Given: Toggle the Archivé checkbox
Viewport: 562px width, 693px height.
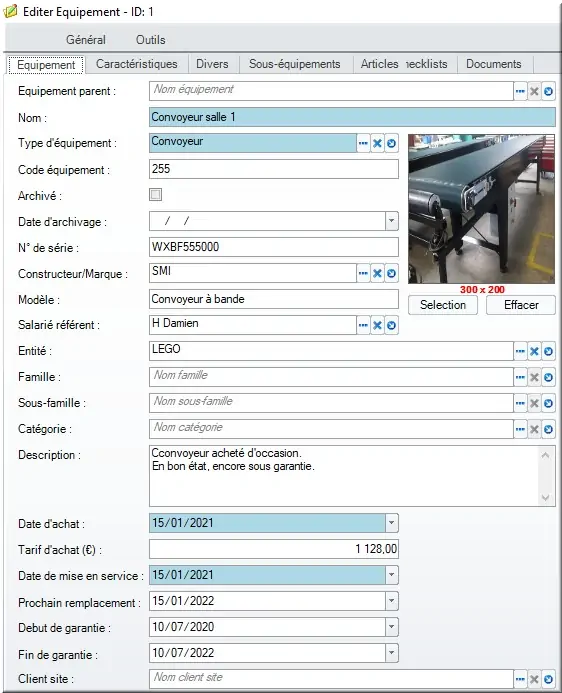Looking at the screenshot, I should [156, 194].
